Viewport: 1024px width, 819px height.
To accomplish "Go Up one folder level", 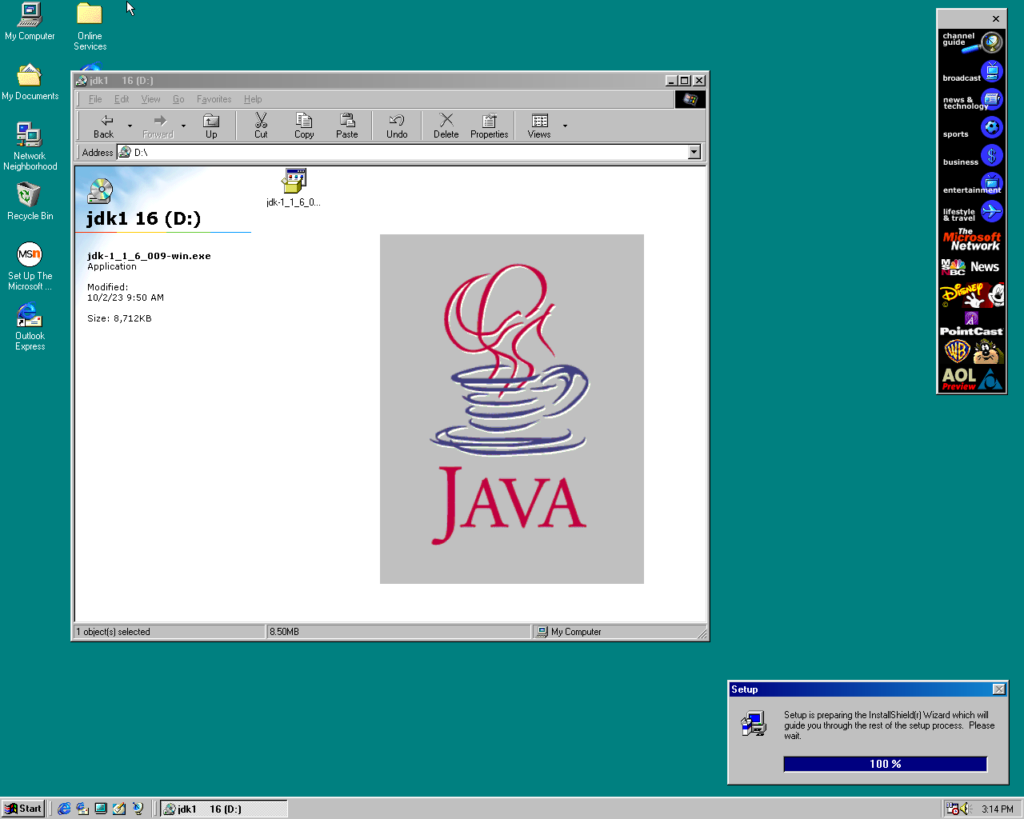I will [x=211, y=126].
